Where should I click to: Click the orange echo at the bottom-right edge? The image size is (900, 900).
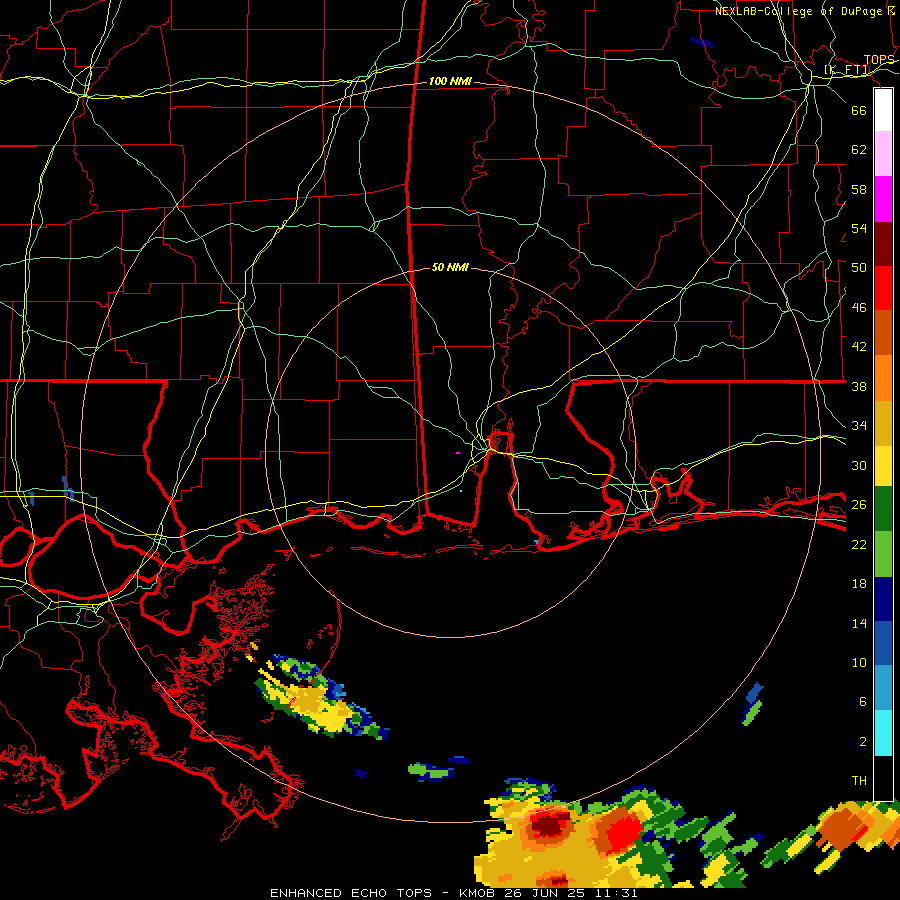pos(844,827)
